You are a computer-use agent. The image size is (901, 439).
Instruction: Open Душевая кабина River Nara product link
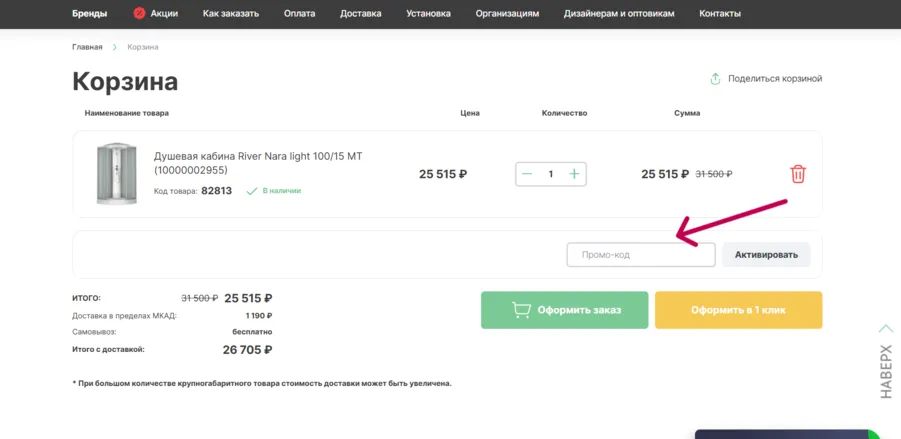click(x=258, y=163)
